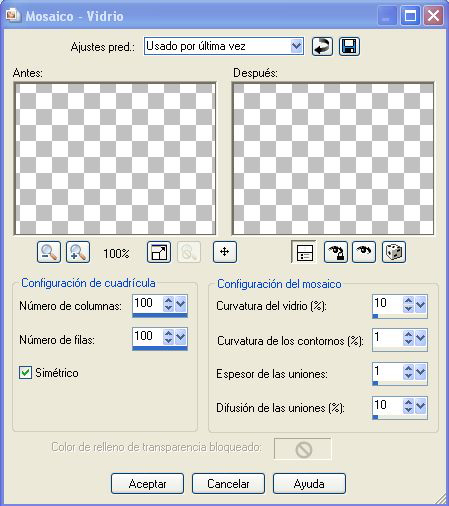Increase Espesor de las uniones with up arrow
The height and width of the screenshot is (506, 449).
(408, 368)
